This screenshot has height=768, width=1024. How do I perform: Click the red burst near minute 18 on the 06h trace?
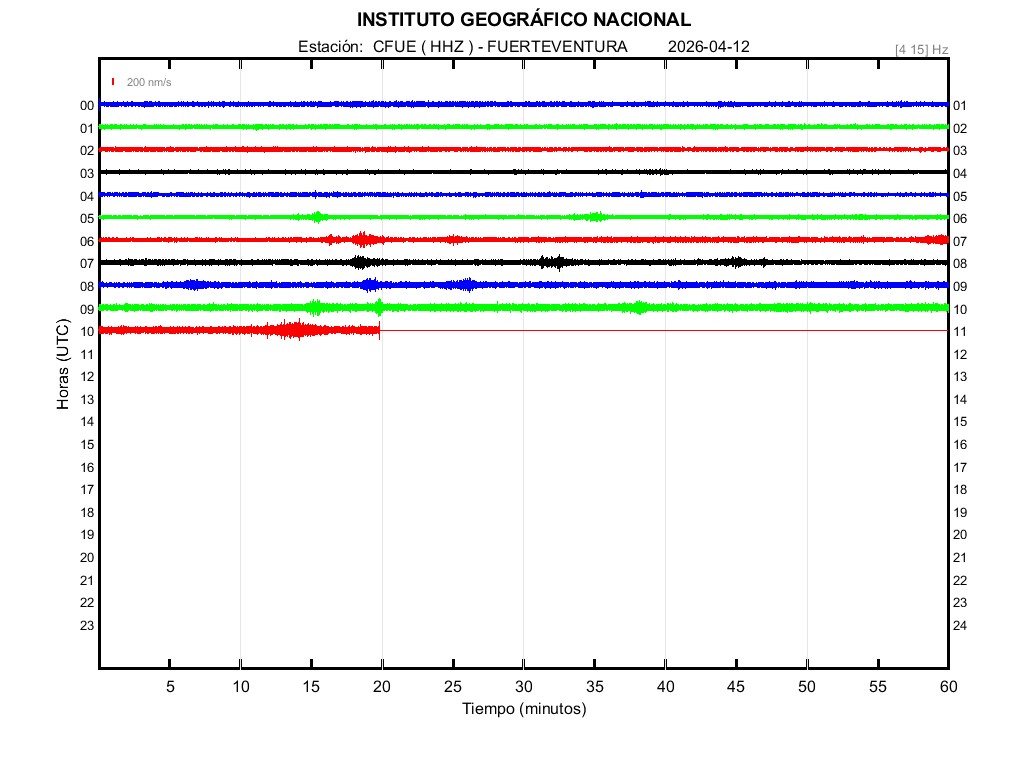(362, 240)
